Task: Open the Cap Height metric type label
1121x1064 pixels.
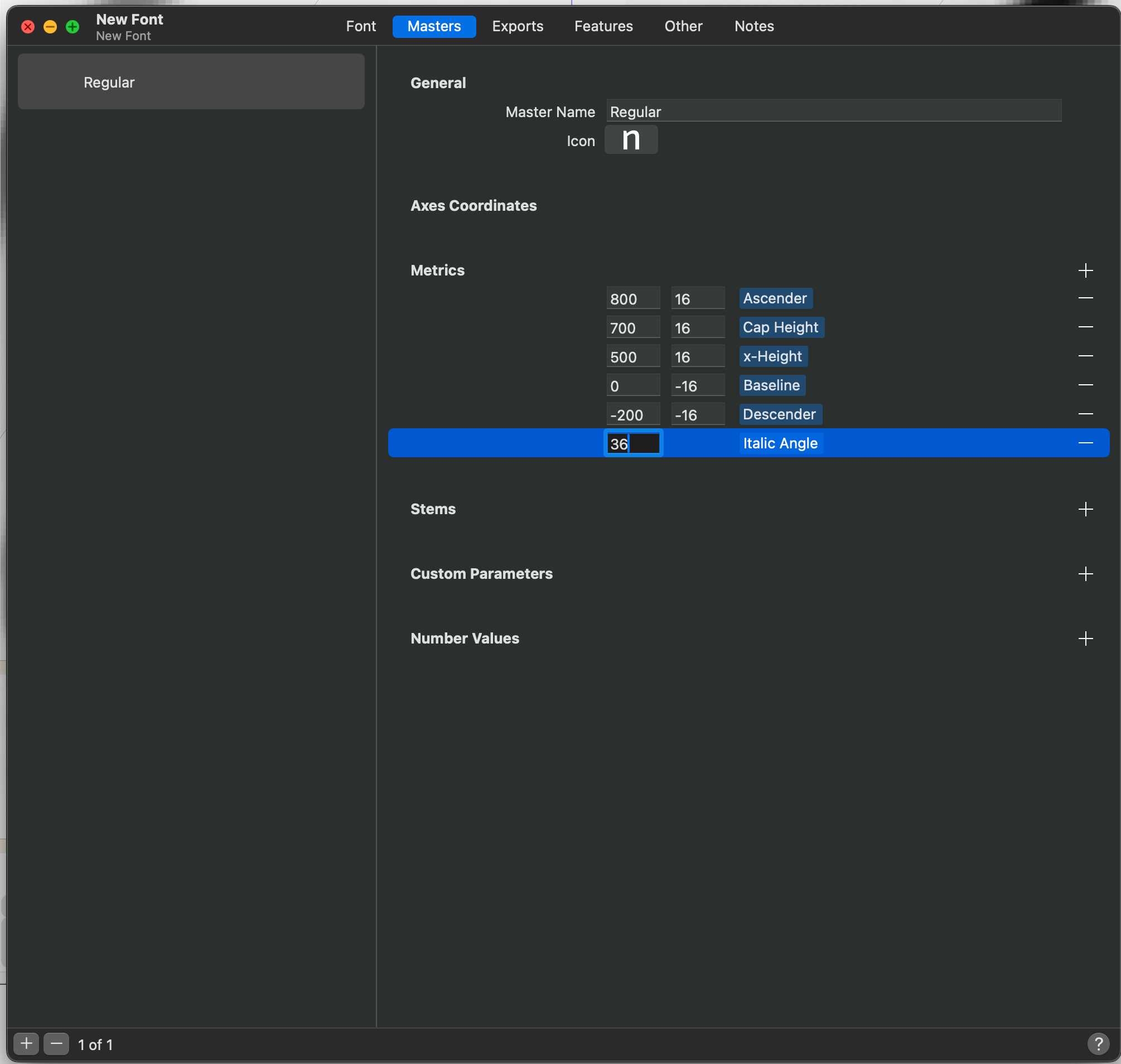Action: click(781, 327)
